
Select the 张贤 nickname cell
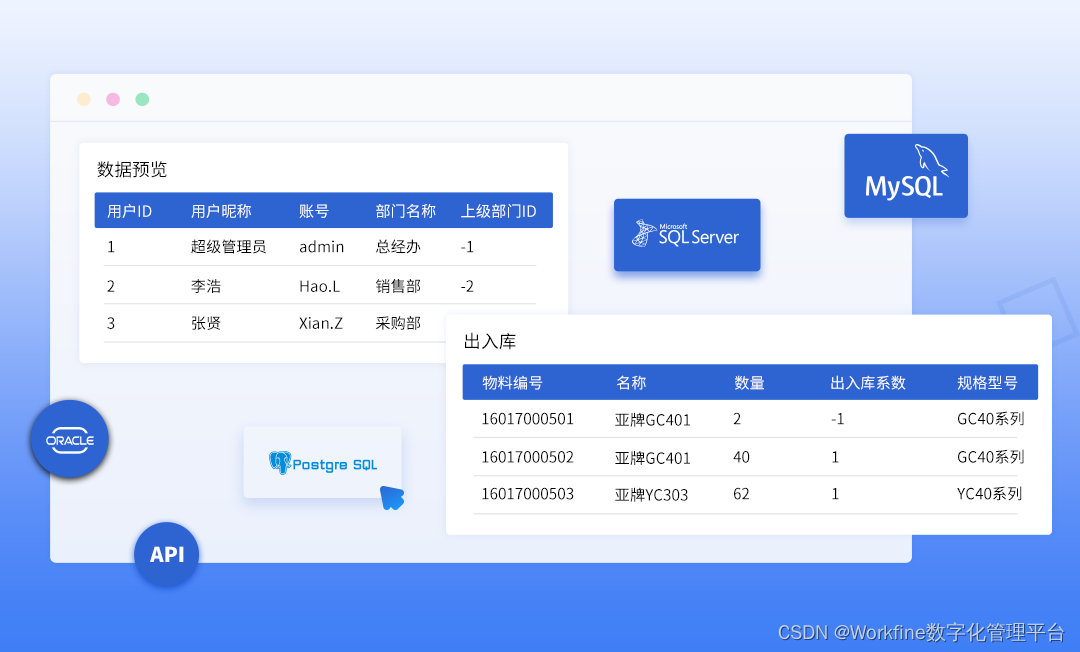206,323
